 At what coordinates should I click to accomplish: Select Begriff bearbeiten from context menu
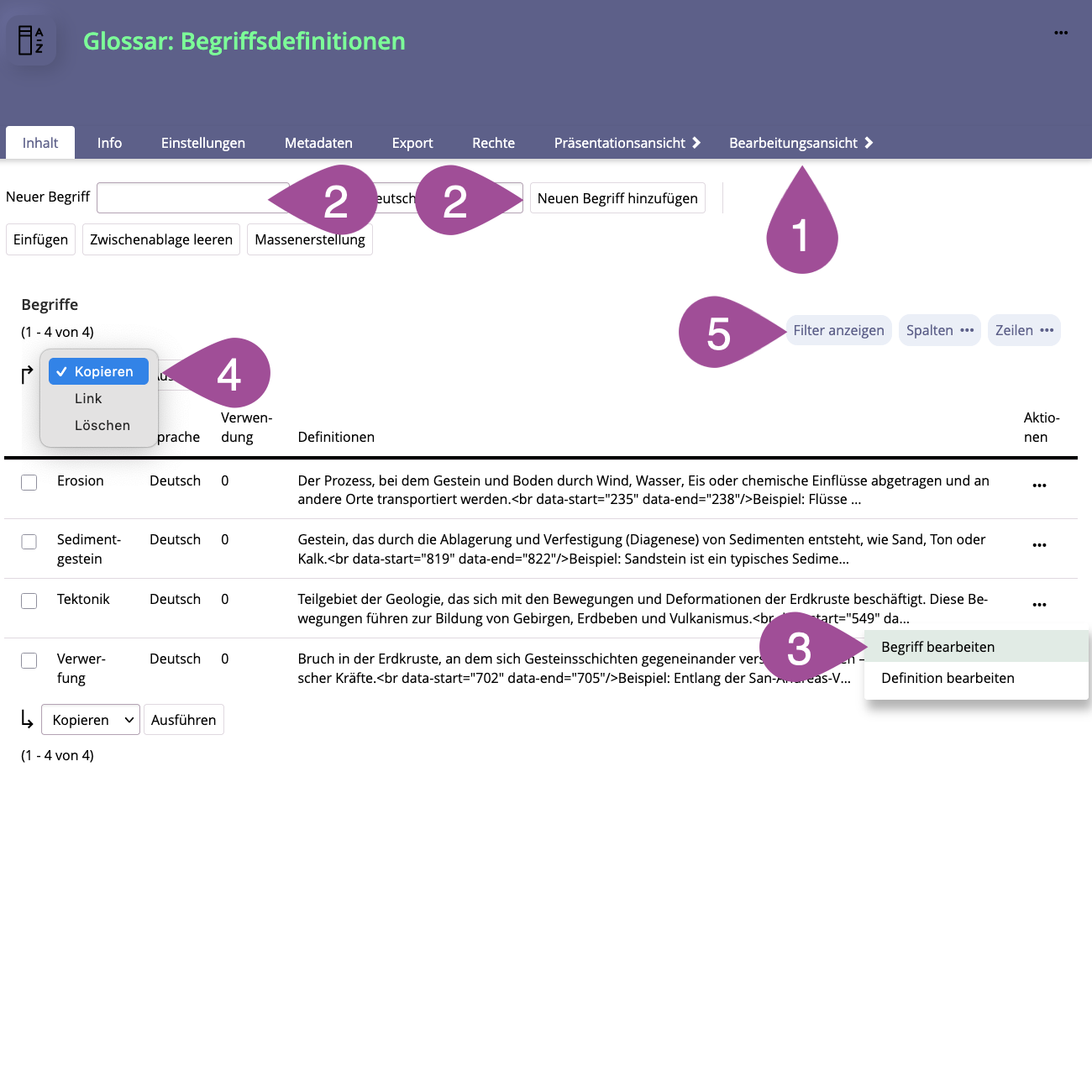[937, 647]
